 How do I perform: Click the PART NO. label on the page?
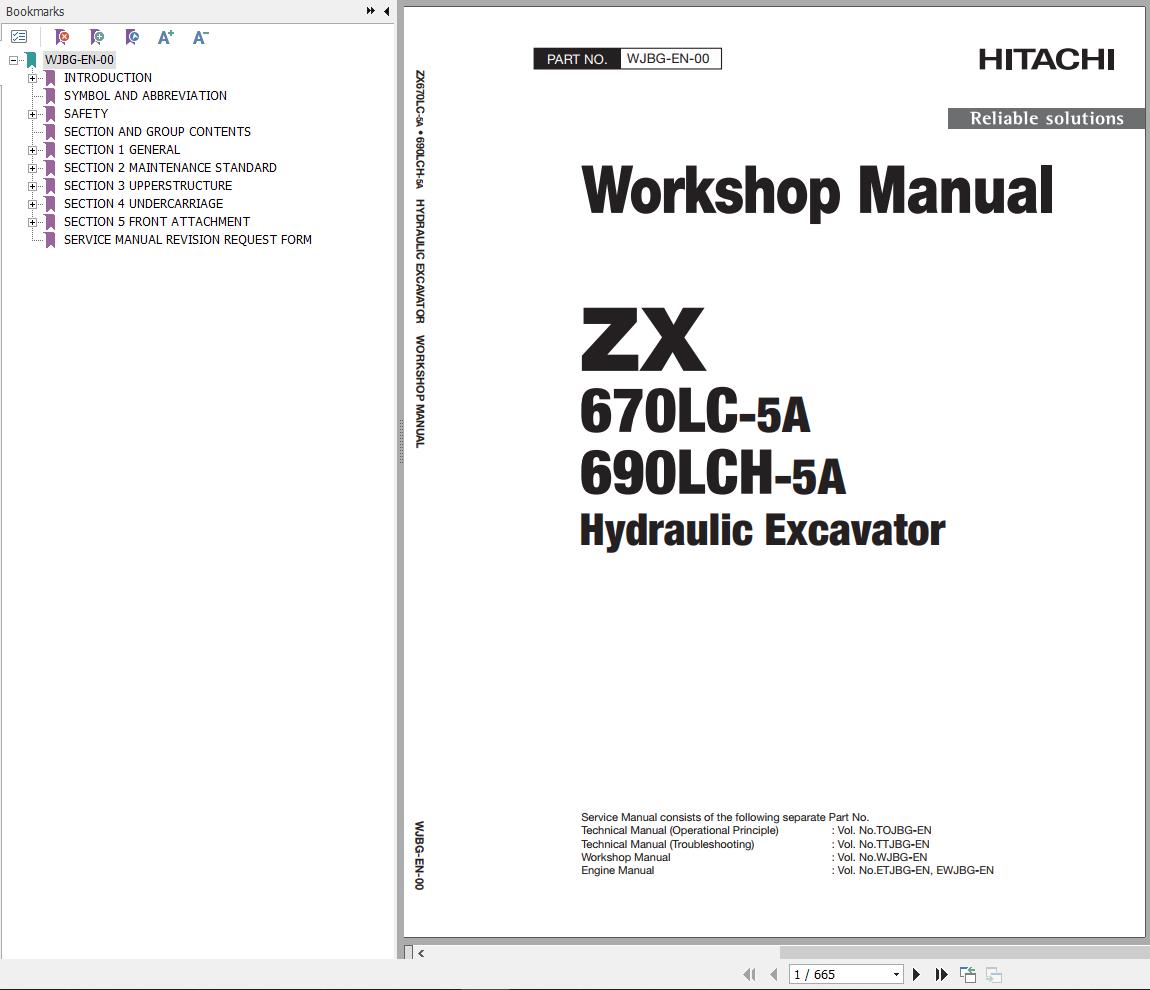[x=577, y=59]
